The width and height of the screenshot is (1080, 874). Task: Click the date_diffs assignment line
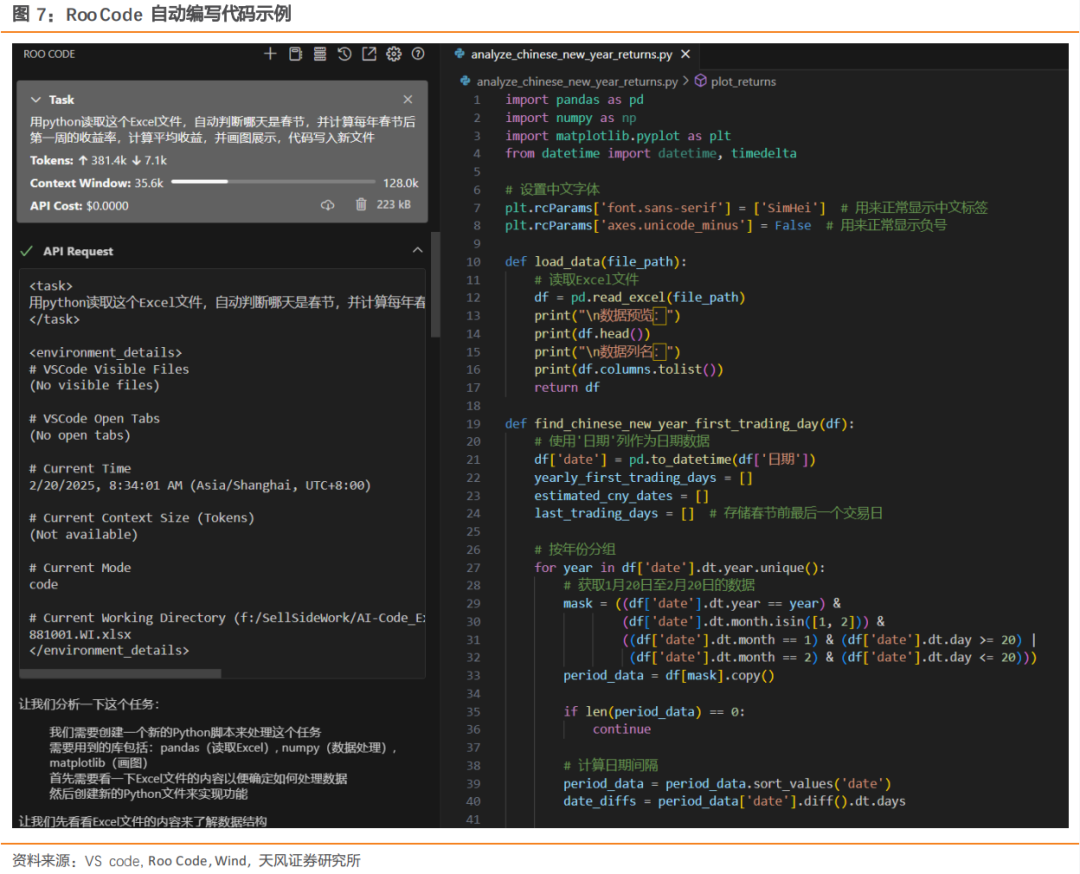pos(734,802)
